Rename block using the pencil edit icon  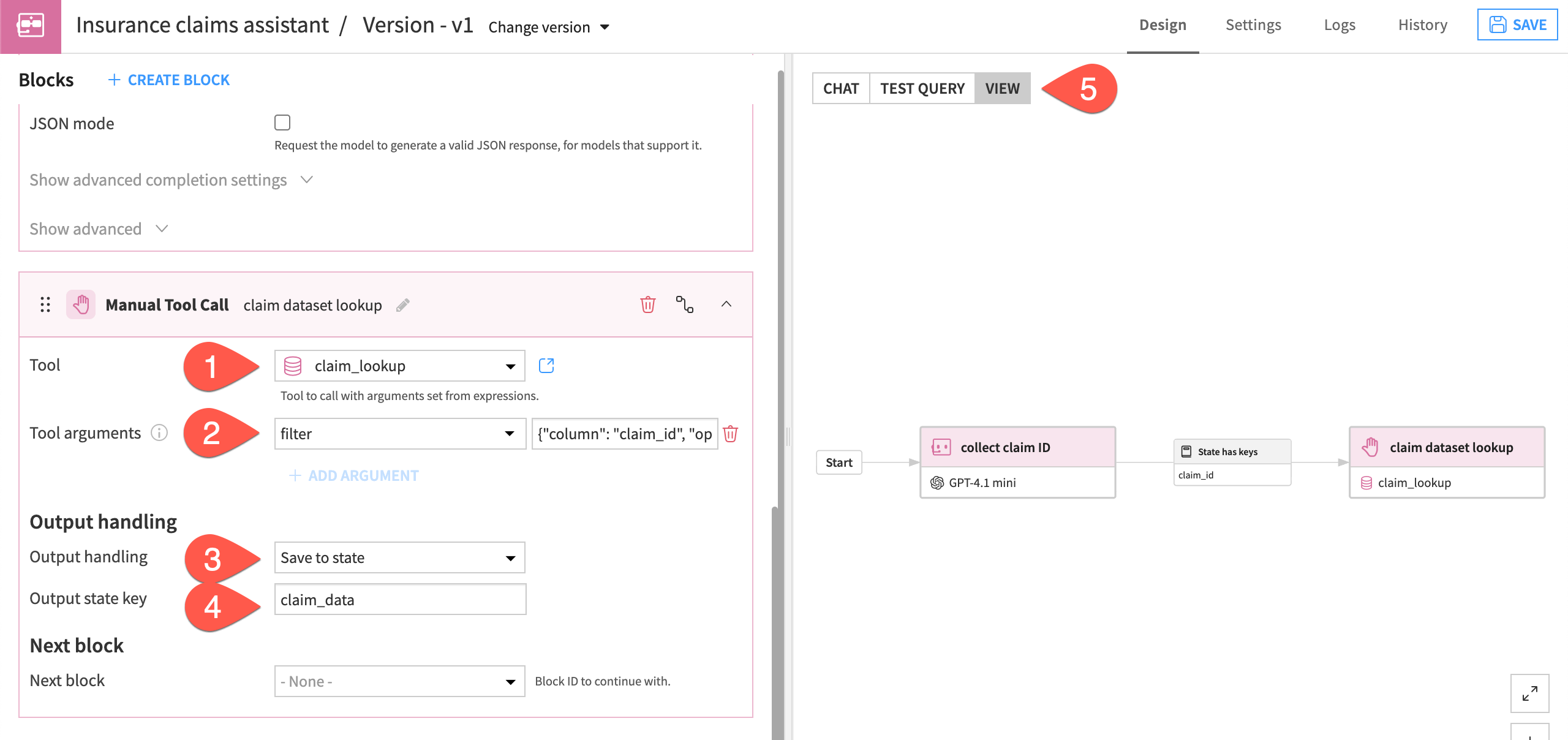[x=404, y=305]
